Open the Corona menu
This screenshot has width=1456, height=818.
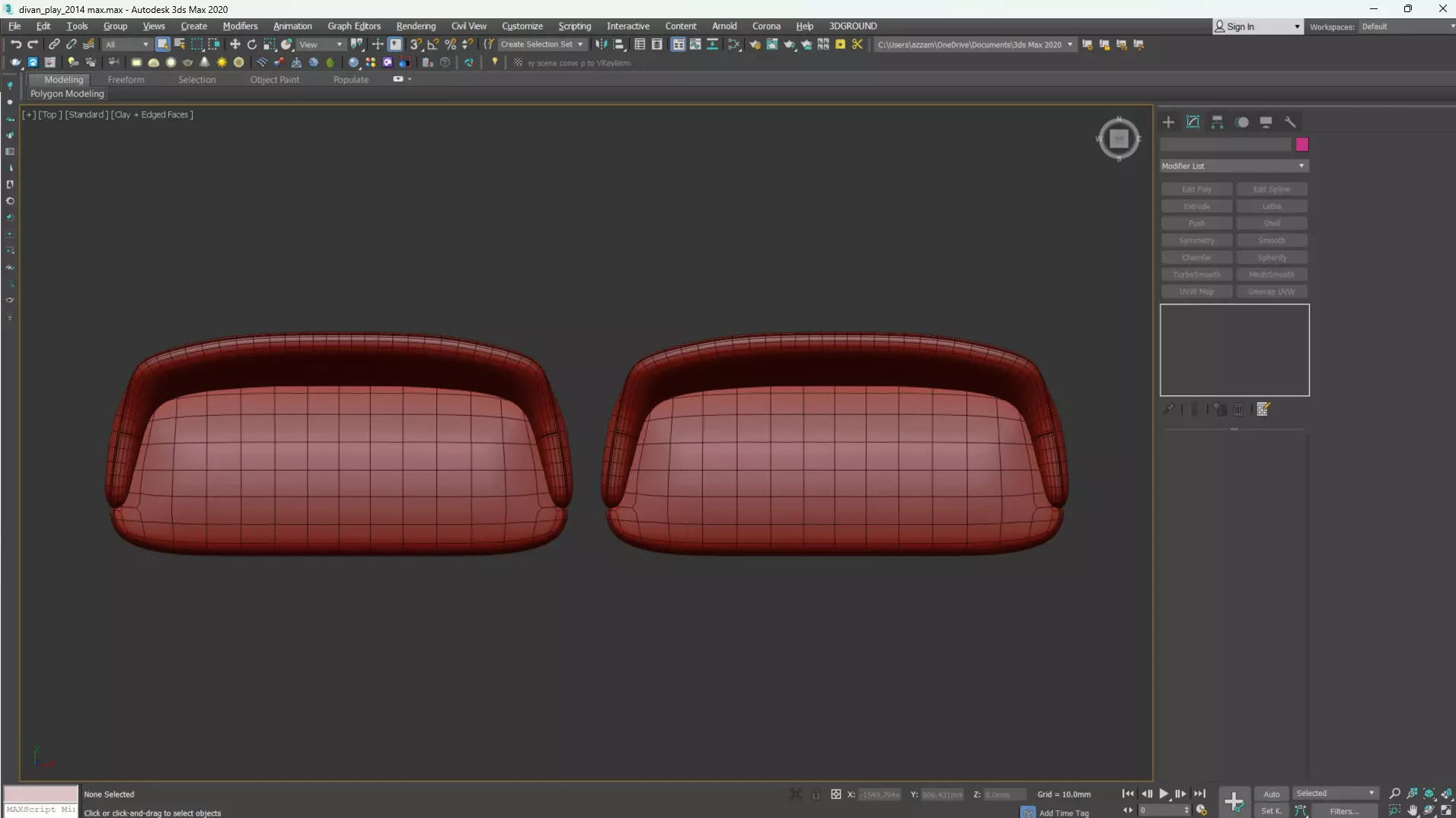click(766, 26)
